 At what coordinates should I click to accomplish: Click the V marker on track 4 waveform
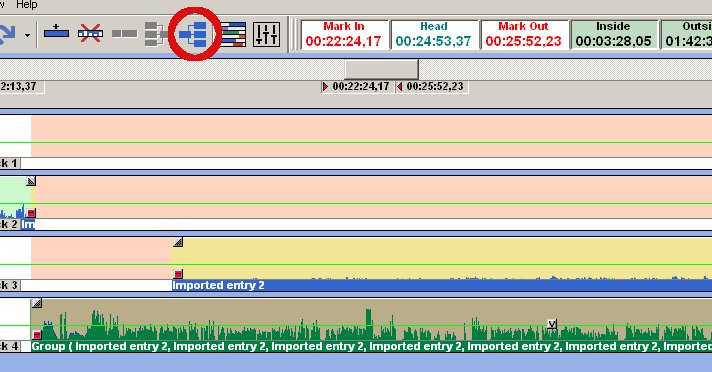[552, 324]
